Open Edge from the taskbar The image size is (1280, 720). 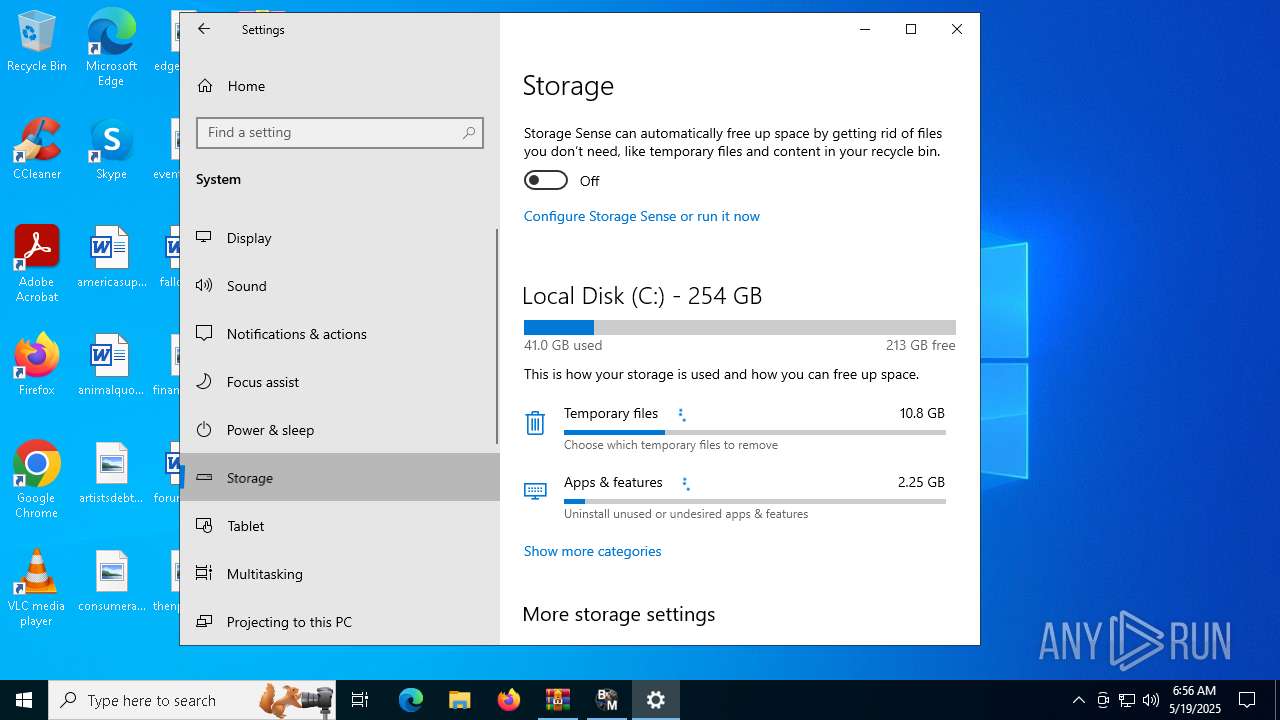coord(411,700)
